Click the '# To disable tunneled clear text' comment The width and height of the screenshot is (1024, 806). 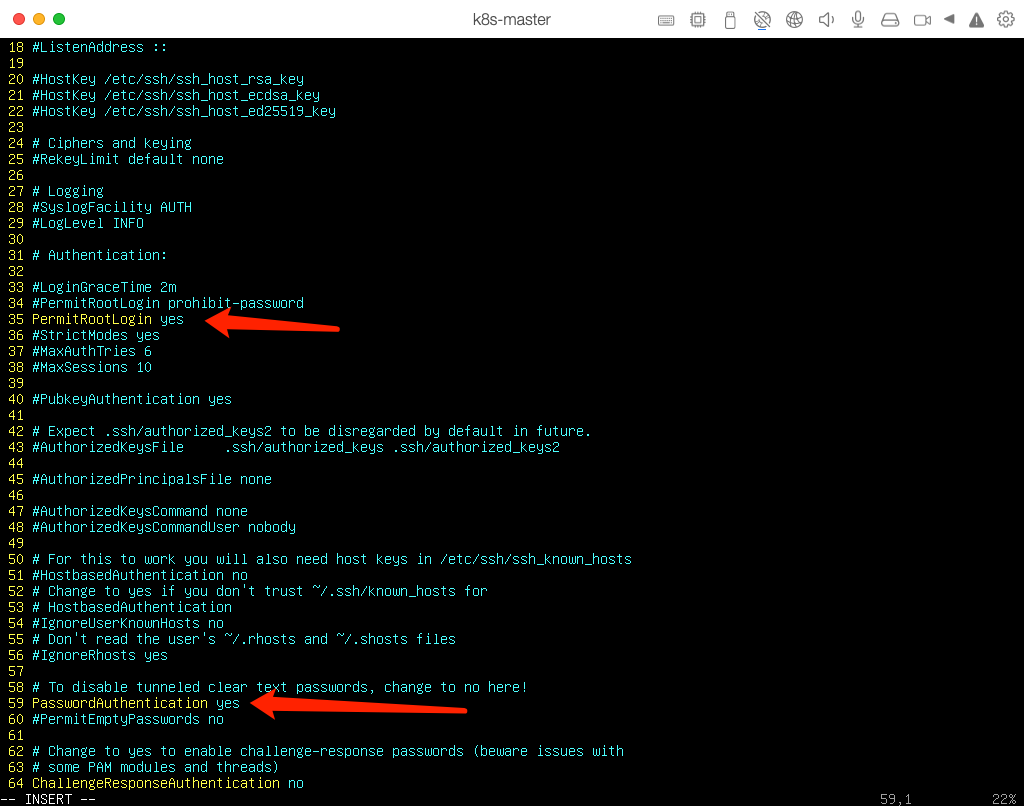click(x=280, y=687)
